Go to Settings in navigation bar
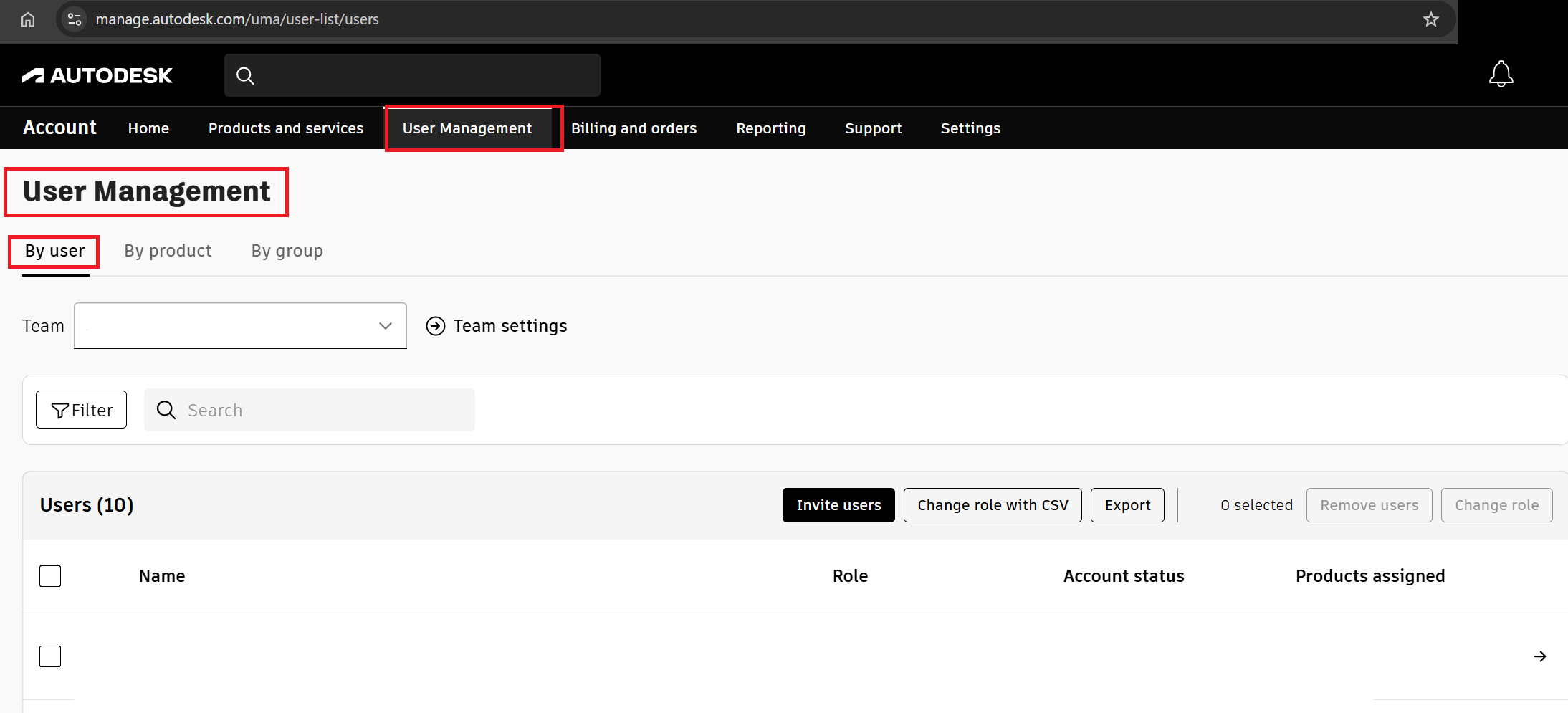 (970, 128)
